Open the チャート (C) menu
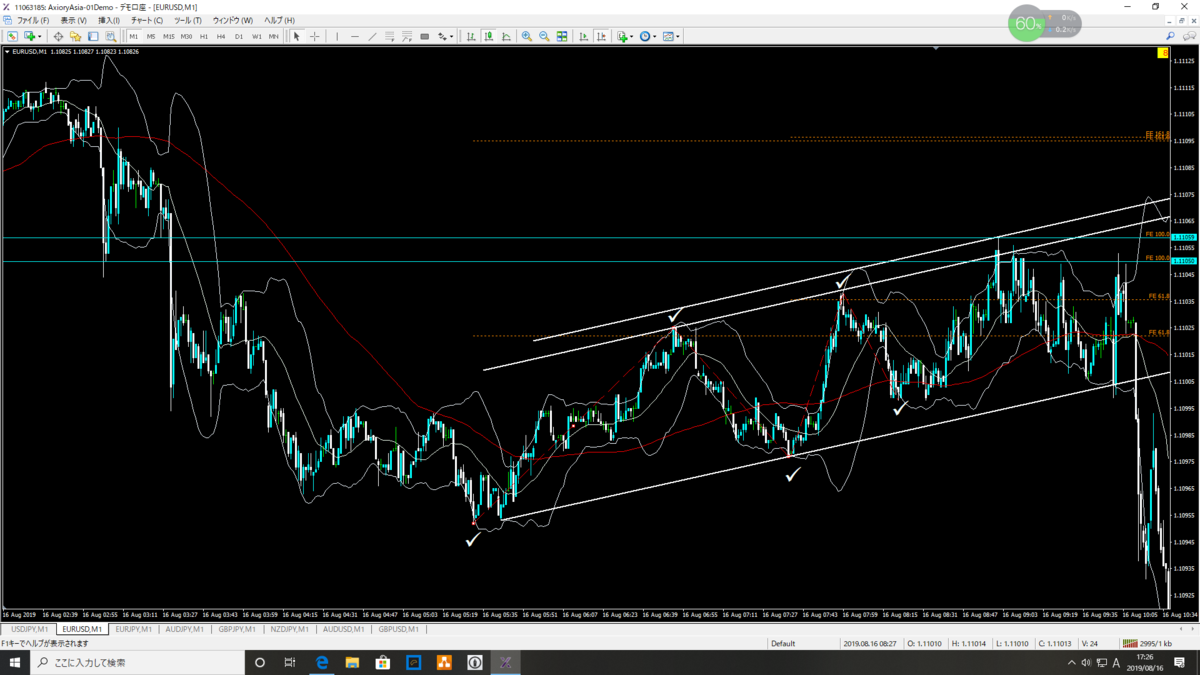Image resolution: width=1200 pixels, height=675 pixels. pyautogui.click(x=147, y=20)
